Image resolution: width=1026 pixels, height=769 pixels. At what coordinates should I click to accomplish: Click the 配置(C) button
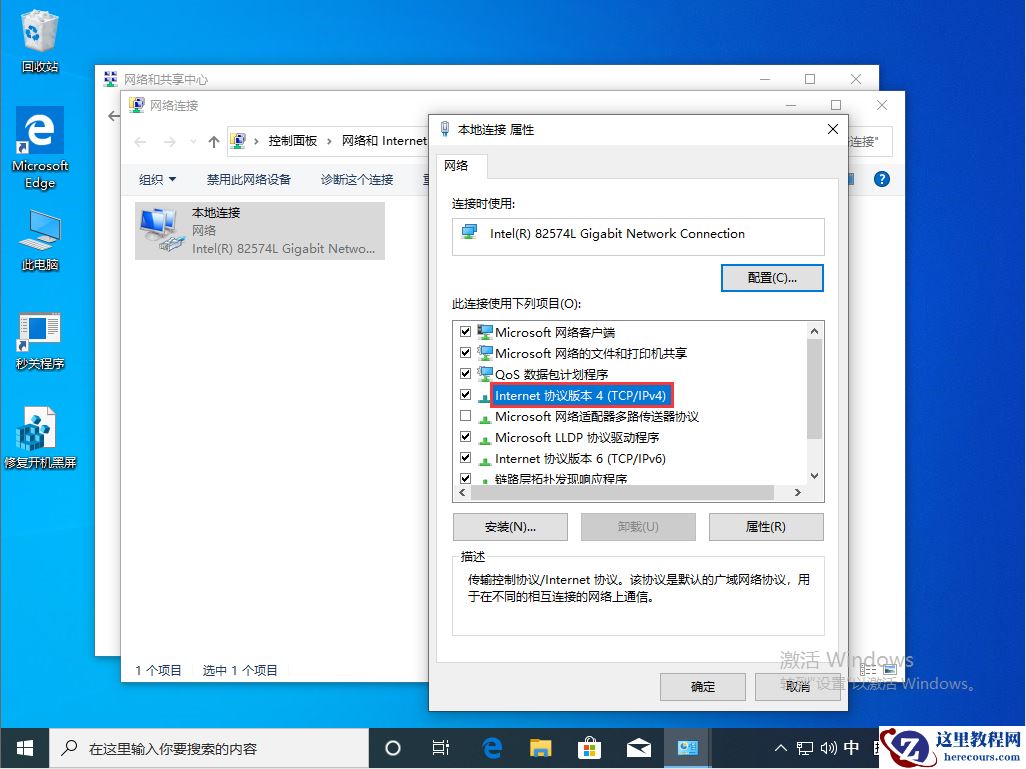pyautogui.click(x=770, y=277)
